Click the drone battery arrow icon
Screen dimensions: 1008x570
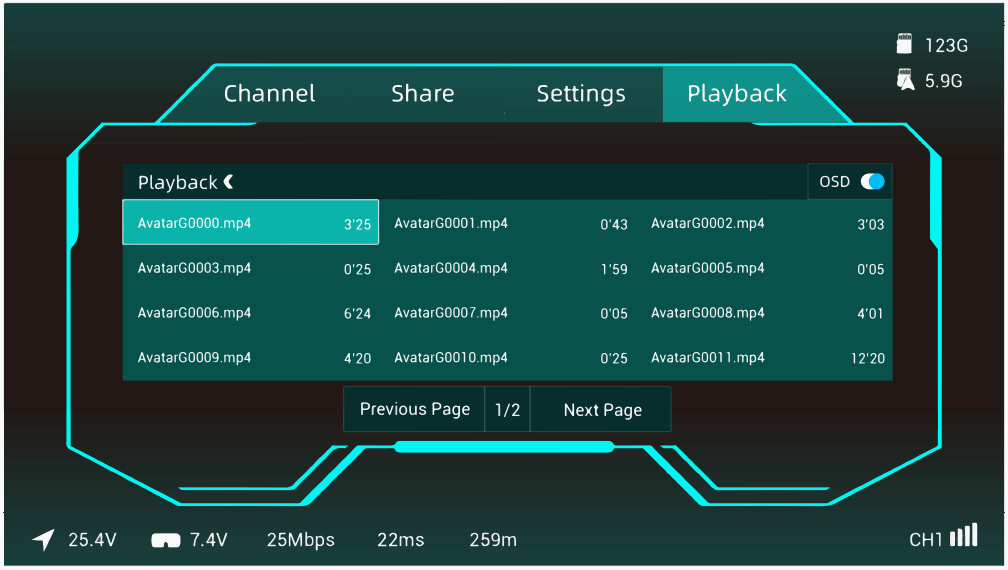click(43, 540)
